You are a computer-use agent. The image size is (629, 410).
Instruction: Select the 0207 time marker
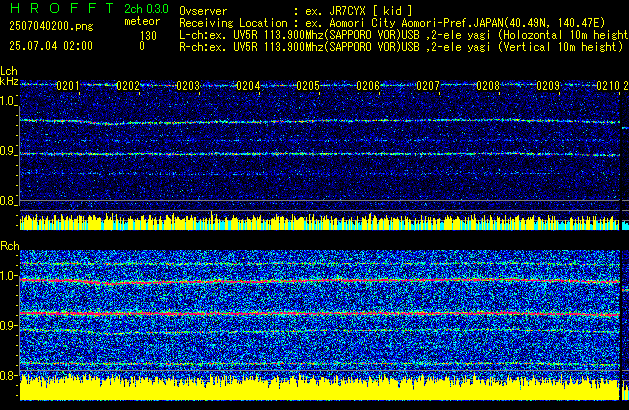[x=428, y=86]
